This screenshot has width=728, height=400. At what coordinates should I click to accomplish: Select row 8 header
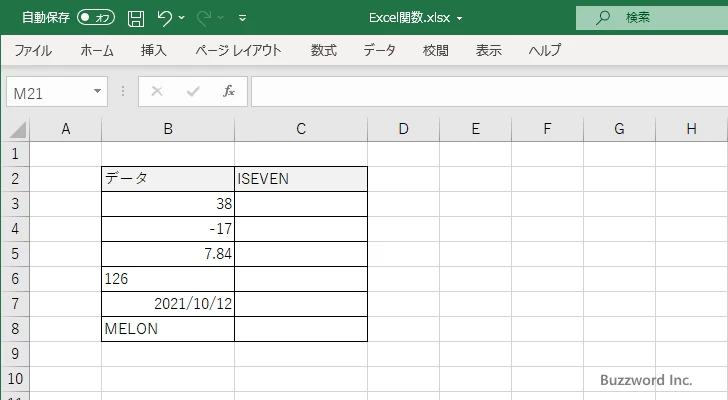(15, 329)
